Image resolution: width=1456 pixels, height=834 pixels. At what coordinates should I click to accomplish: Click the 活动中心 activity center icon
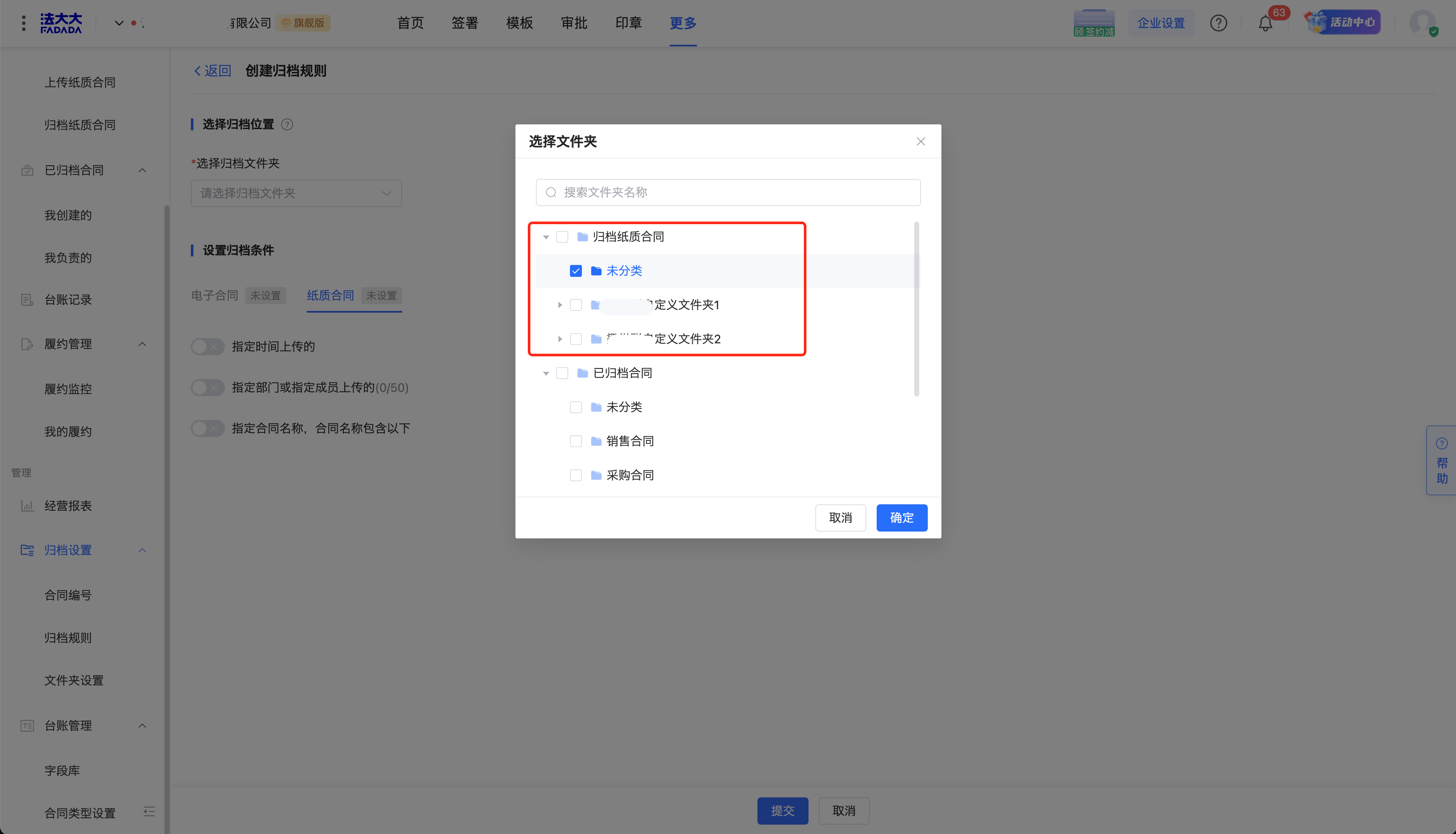tap(1342, 22)
